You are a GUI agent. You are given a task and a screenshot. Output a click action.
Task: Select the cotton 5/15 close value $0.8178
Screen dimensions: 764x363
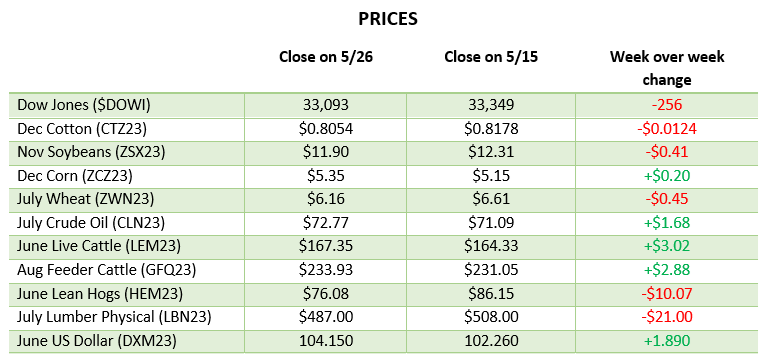click(x=491, y=129)
